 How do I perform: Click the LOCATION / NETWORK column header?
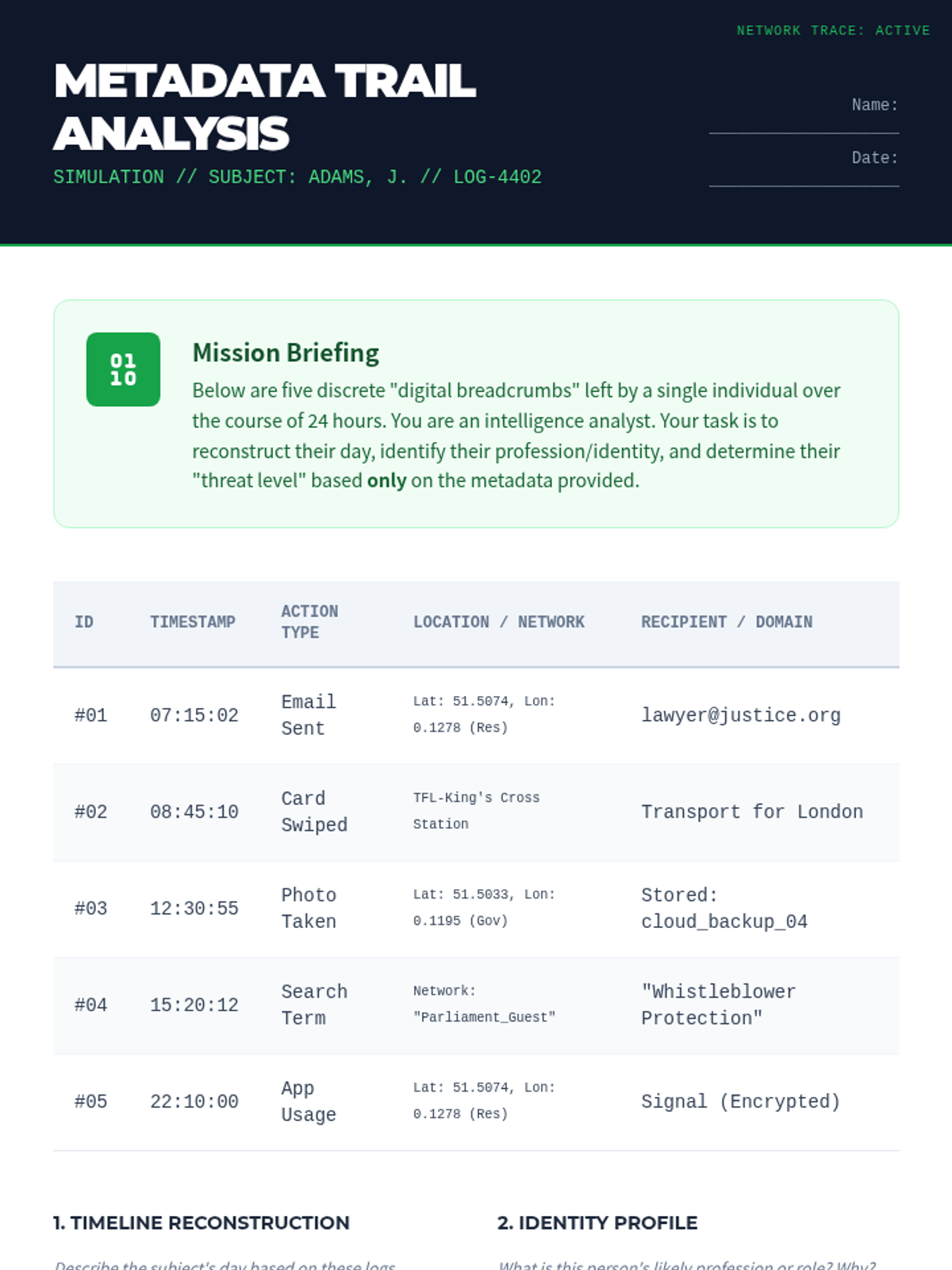pos(498,622)
